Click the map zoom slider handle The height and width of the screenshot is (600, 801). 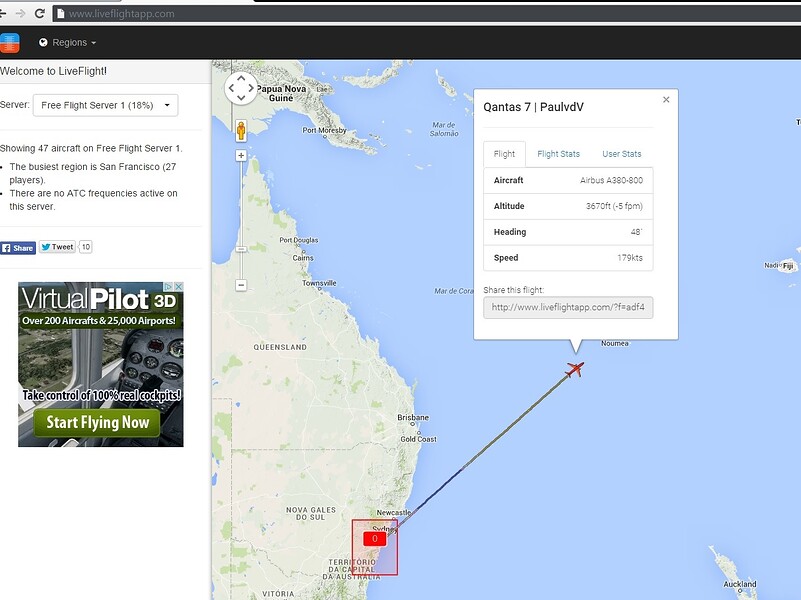point(241,249)
